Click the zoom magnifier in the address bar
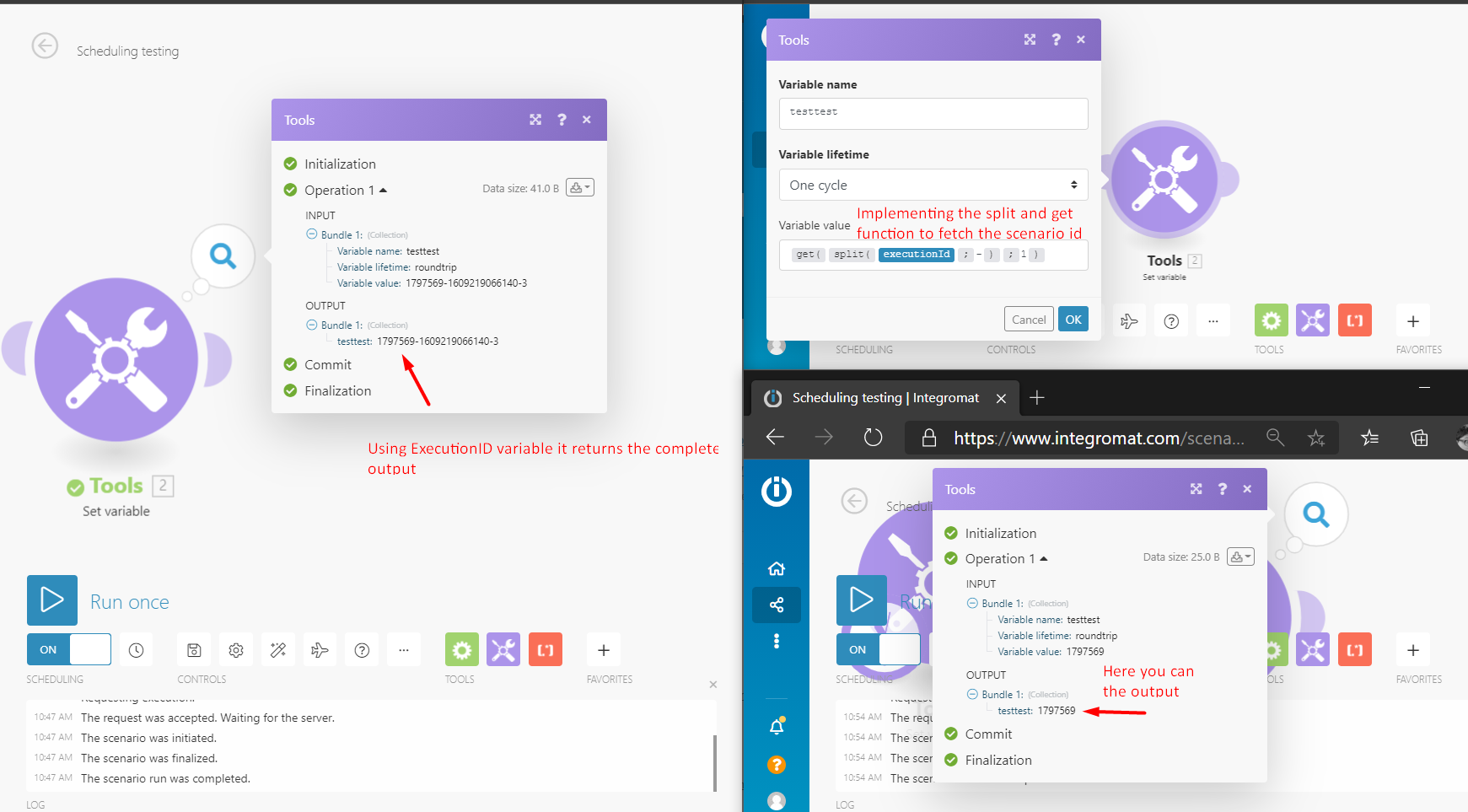This screenshot has height=812, width=1468. click(x=1275, y=437)
